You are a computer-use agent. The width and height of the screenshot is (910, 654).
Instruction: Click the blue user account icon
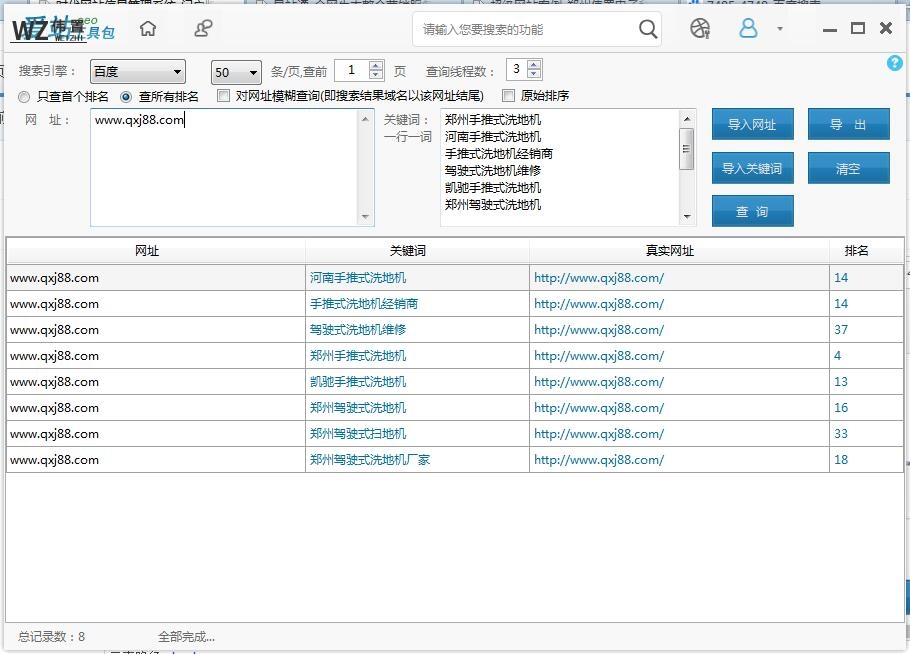(748, 29)
